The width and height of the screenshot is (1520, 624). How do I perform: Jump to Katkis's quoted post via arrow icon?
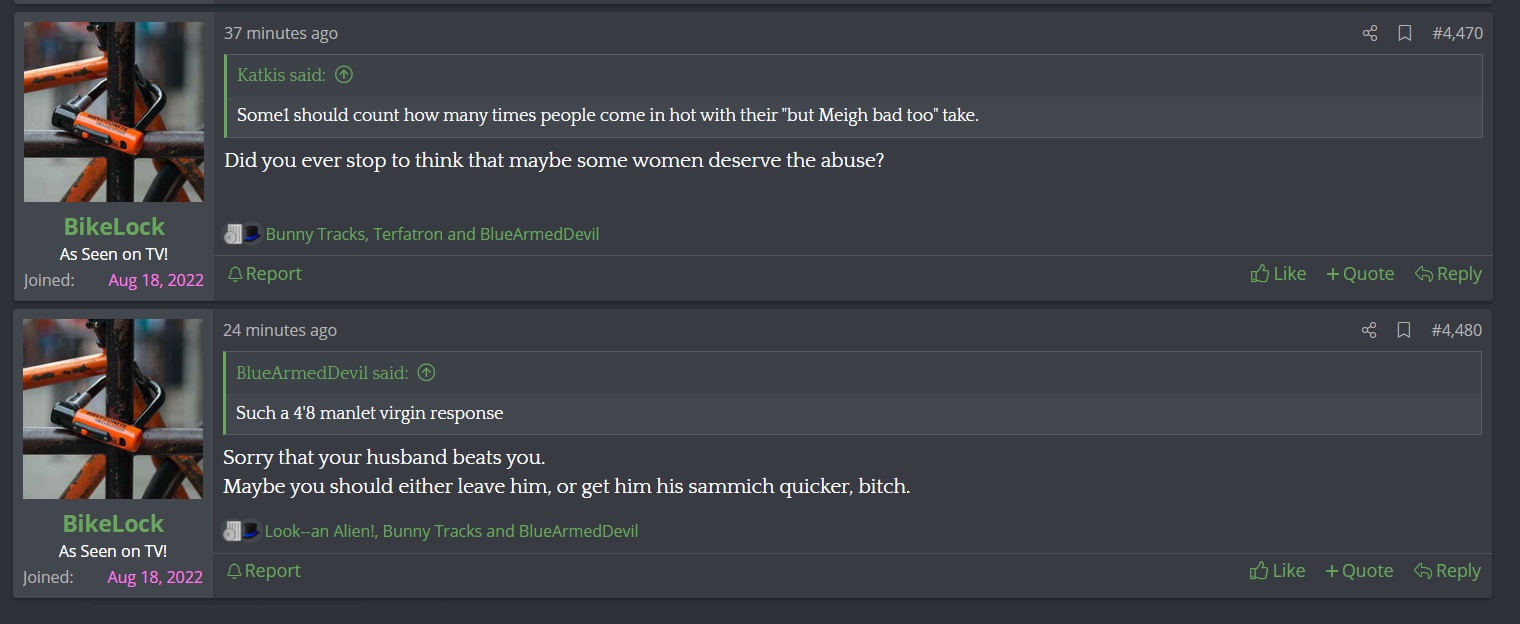(344, 75)
